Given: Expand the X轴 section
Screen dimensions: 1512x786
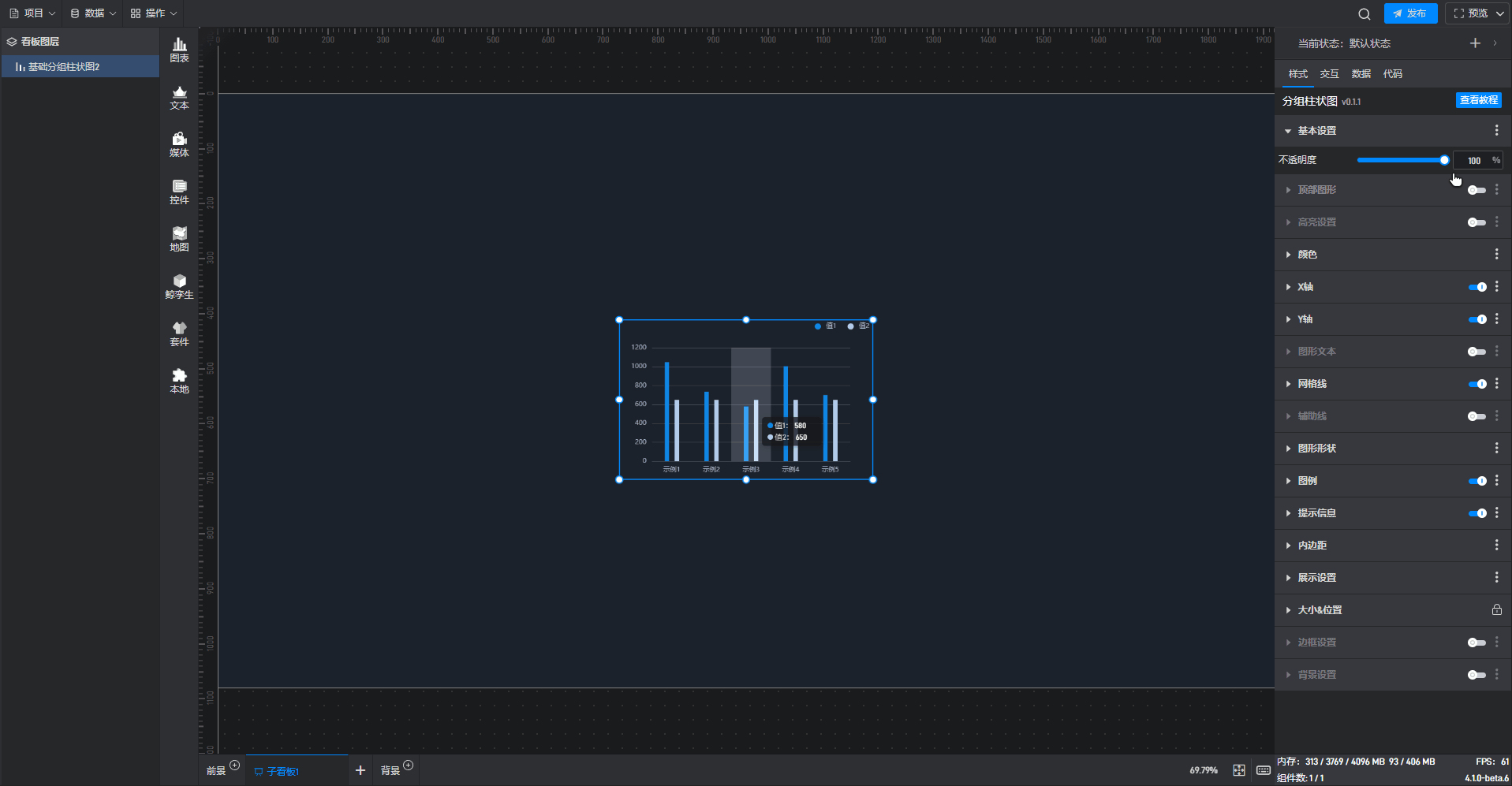Looking at the screenshot, I should point(1288,287).
